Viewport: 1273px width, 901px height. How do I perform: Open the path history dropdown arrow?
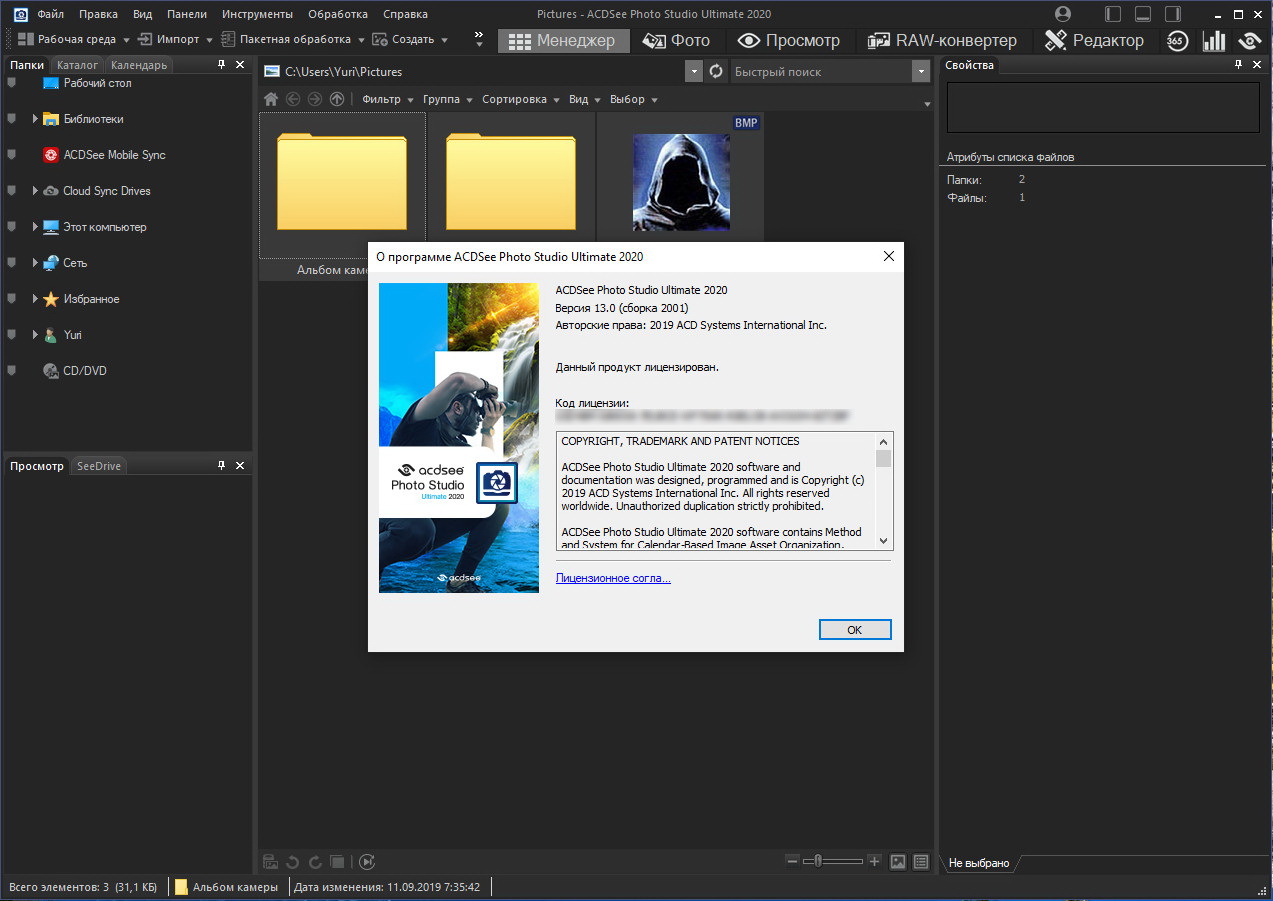tap(694, 72)
